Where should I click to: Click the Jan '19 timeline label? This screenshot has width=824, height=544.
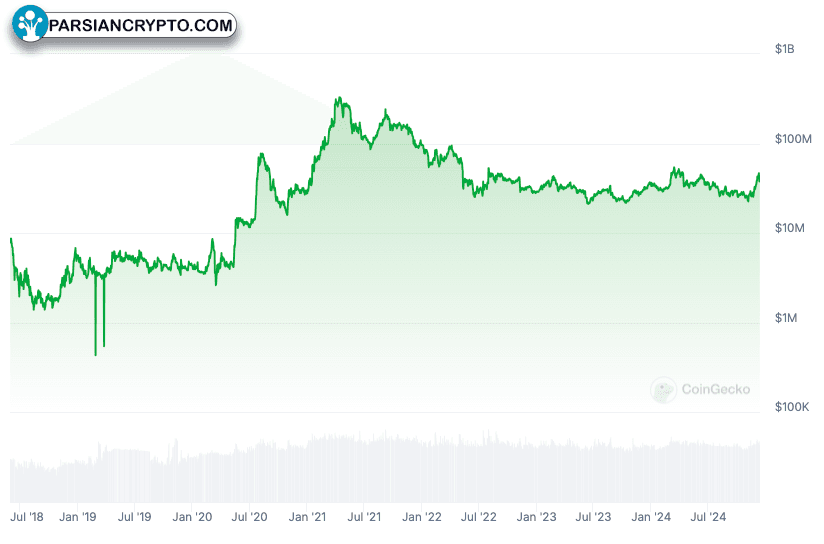[78, 517]
